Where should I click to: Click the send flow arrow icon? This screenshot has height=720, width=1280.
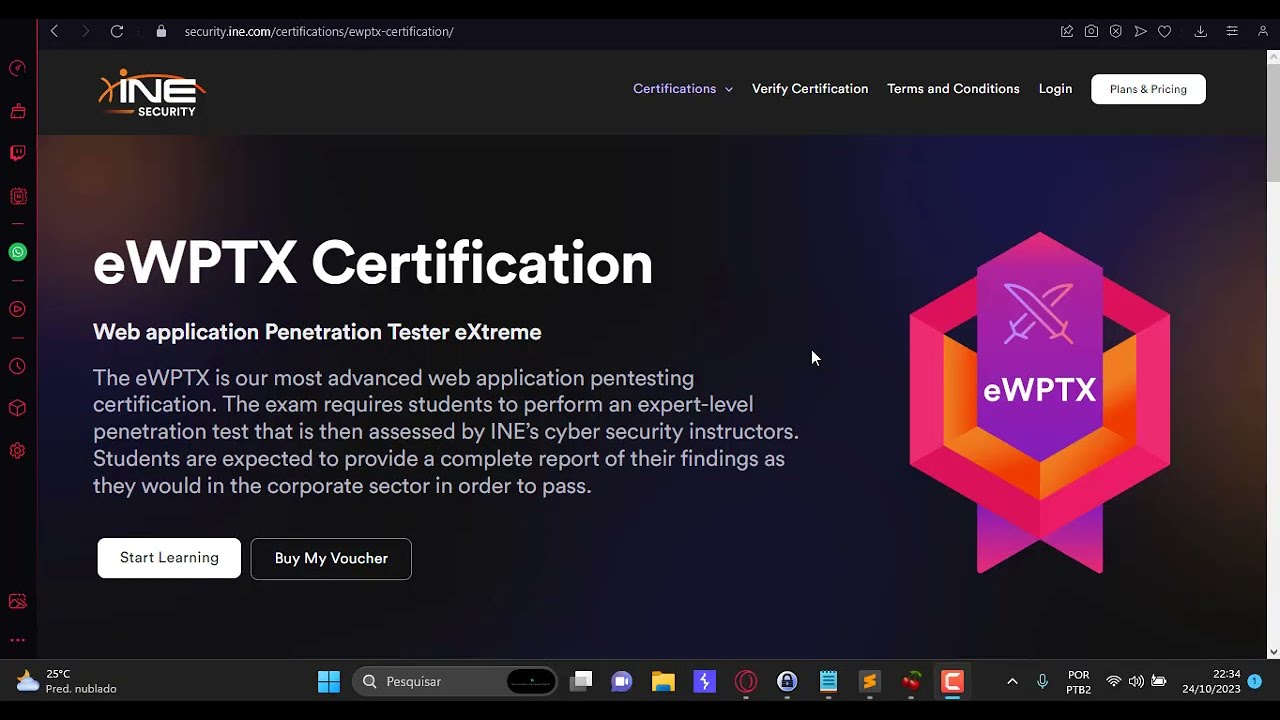tap(1140, 31)
